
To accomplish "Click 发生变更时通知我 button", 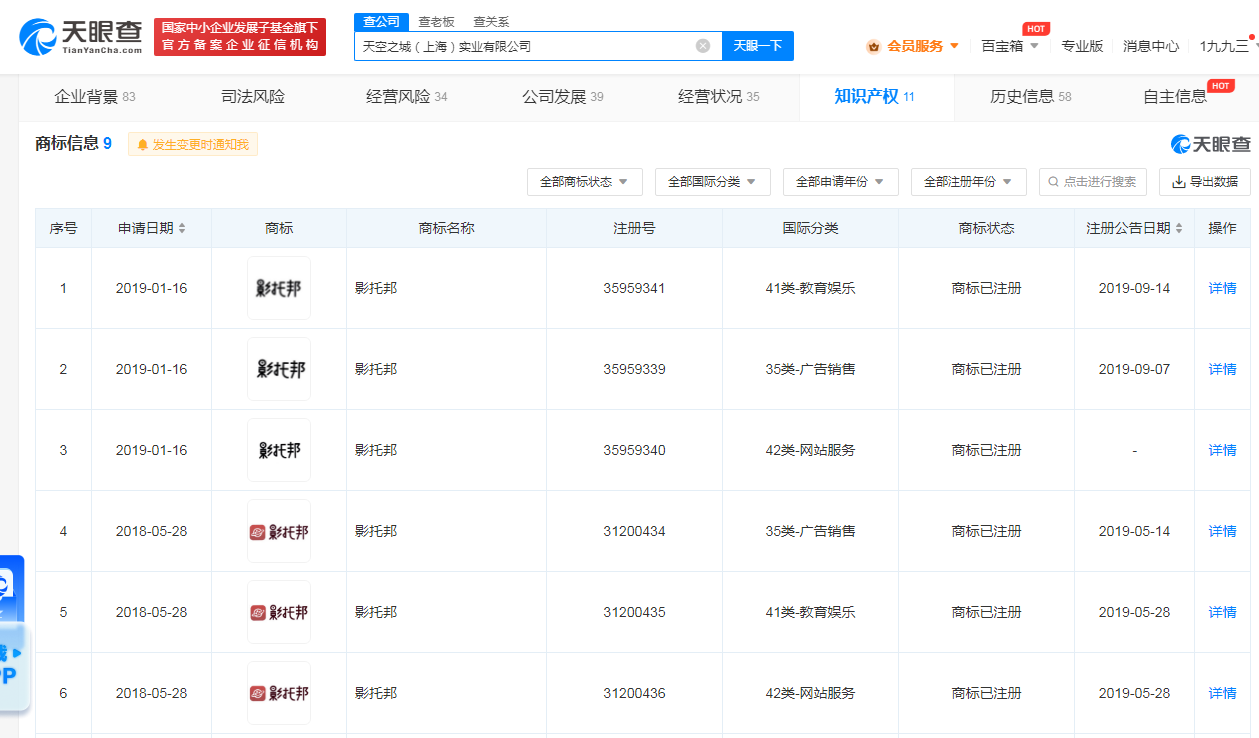I will [193, 145].
